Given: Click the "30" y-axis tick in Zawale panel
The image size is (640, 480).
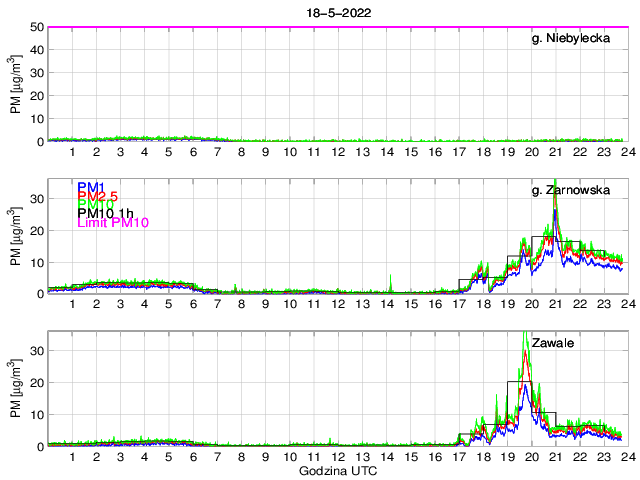Looking at the screenshot, I should coord(37,351).
